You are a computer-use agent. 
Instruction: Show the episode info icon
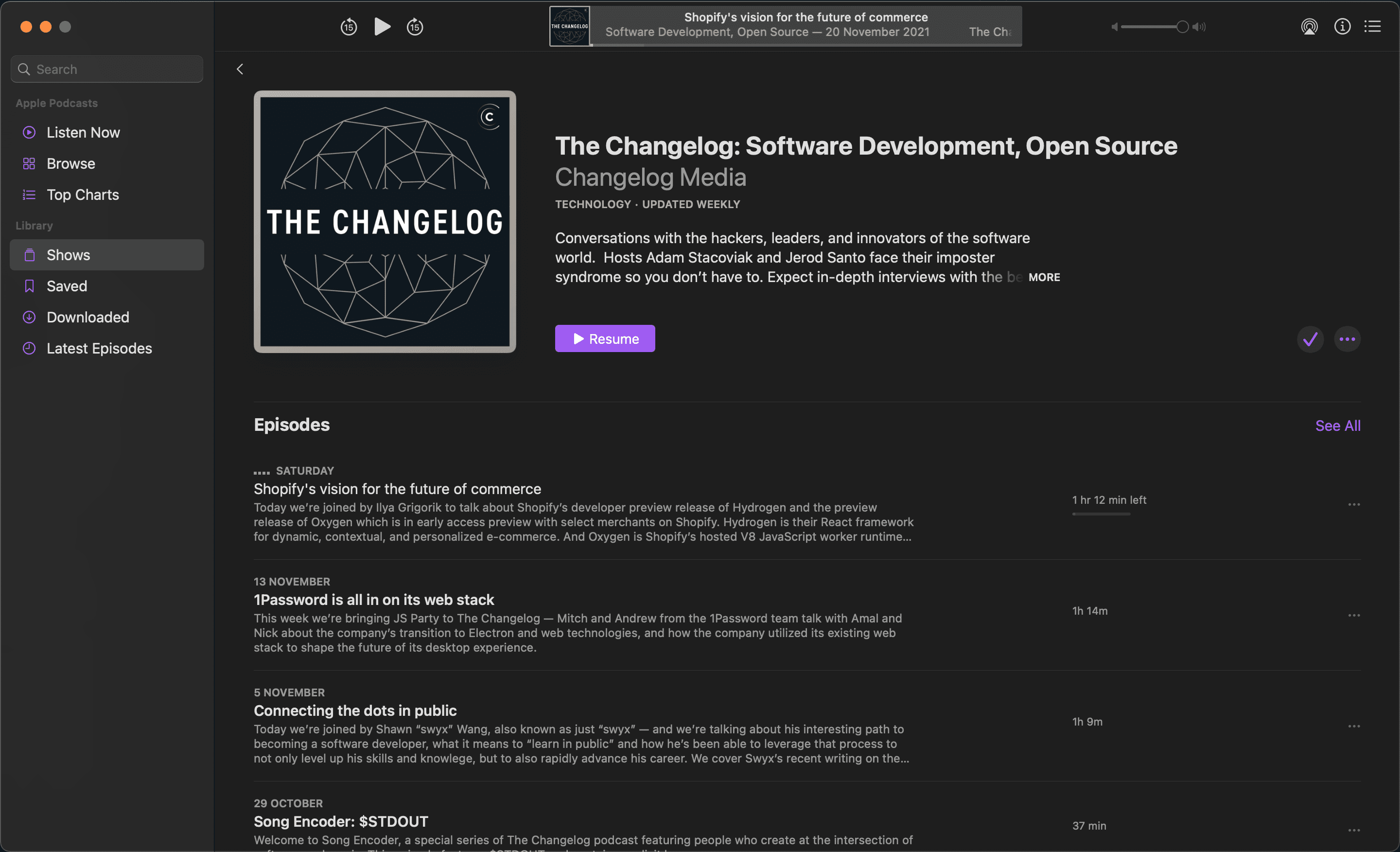(x=1342, y=27)
